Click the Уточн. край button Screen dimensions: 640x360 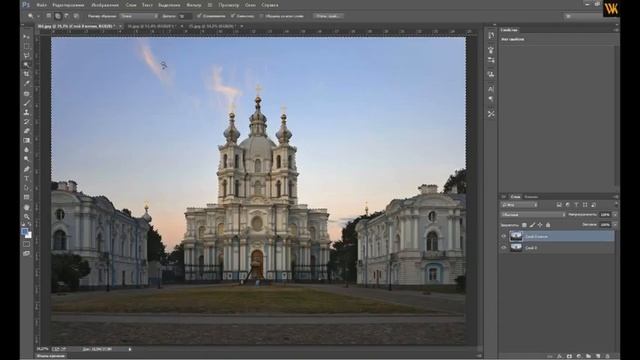329,16
